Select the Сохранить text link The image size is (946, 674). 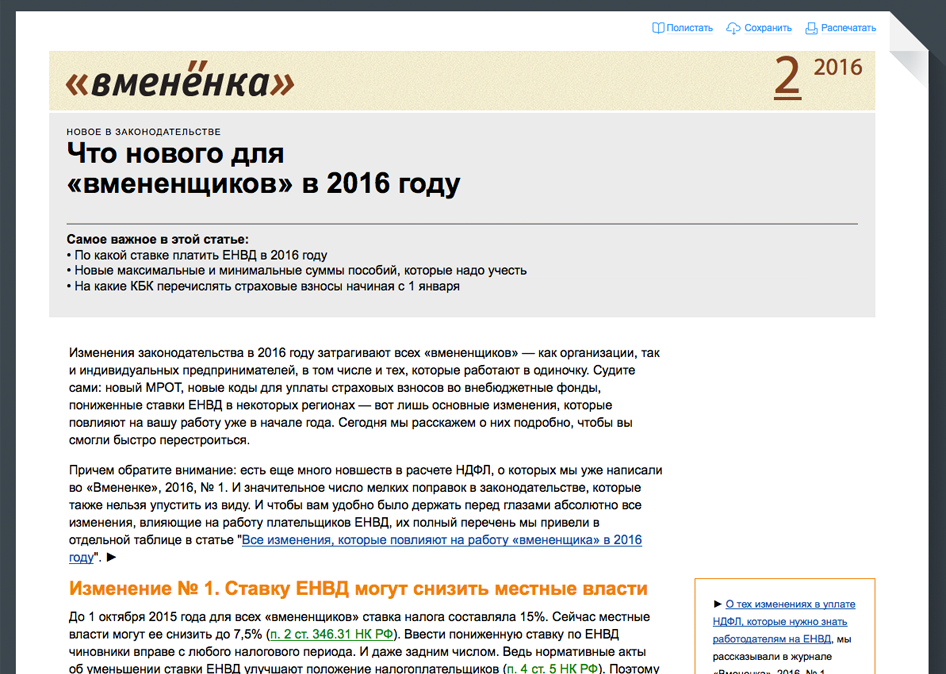tap(768, 28)
